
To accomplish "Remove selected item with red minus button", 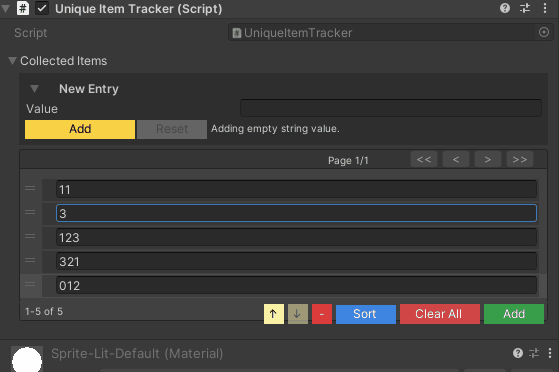I will tap(322, 314).
